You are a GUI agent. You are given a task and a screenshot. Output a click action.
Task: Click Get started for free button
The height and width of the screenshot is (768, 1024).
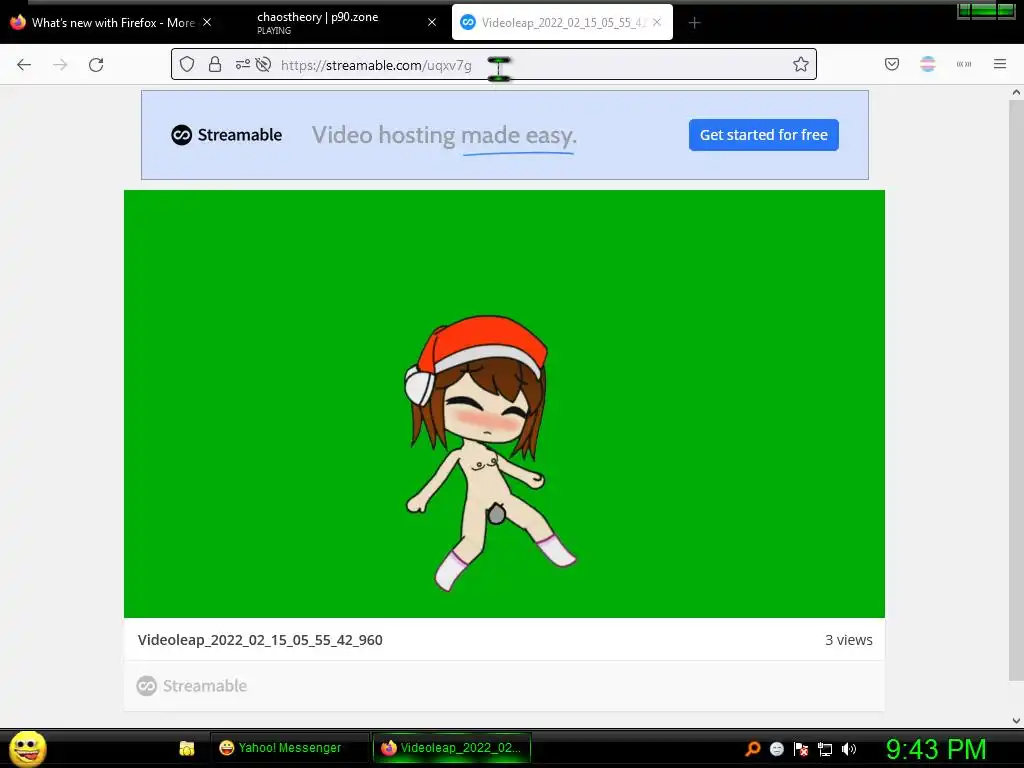(763, 135)
